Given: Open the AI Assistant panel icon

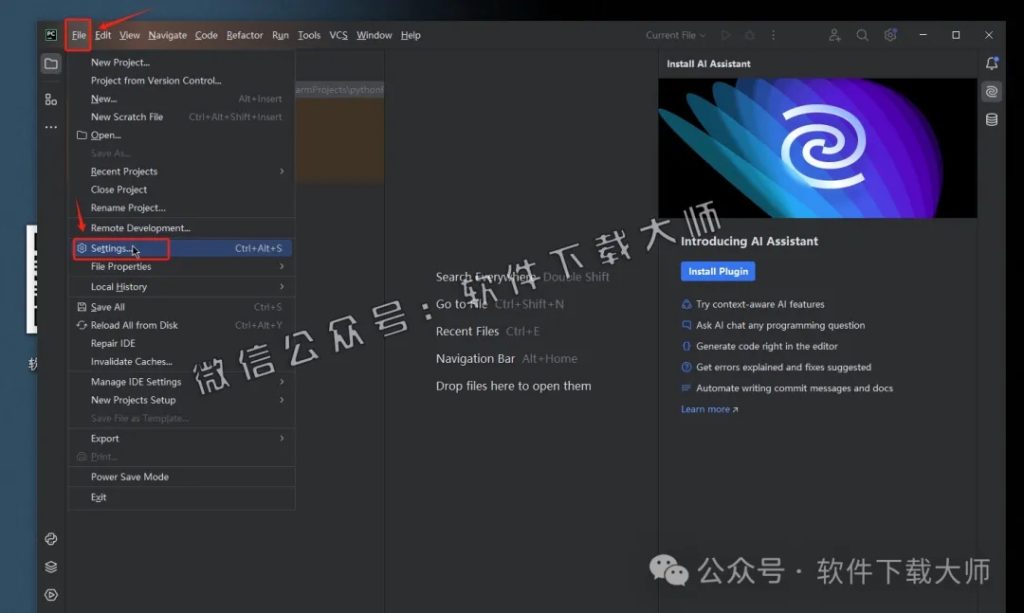Looking at the screenshot, I should 991,91.
